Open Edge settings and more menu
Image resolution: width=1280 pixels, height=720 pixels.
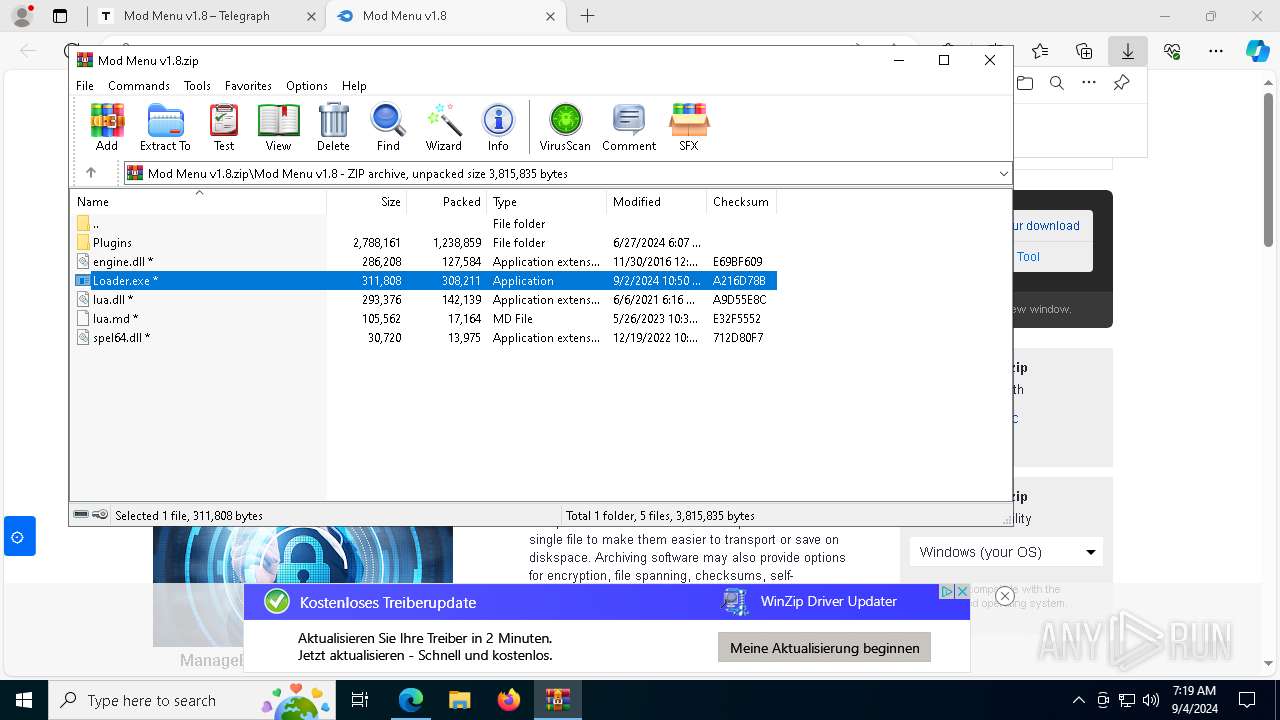pyautogui.click(x=1216, y=51)
